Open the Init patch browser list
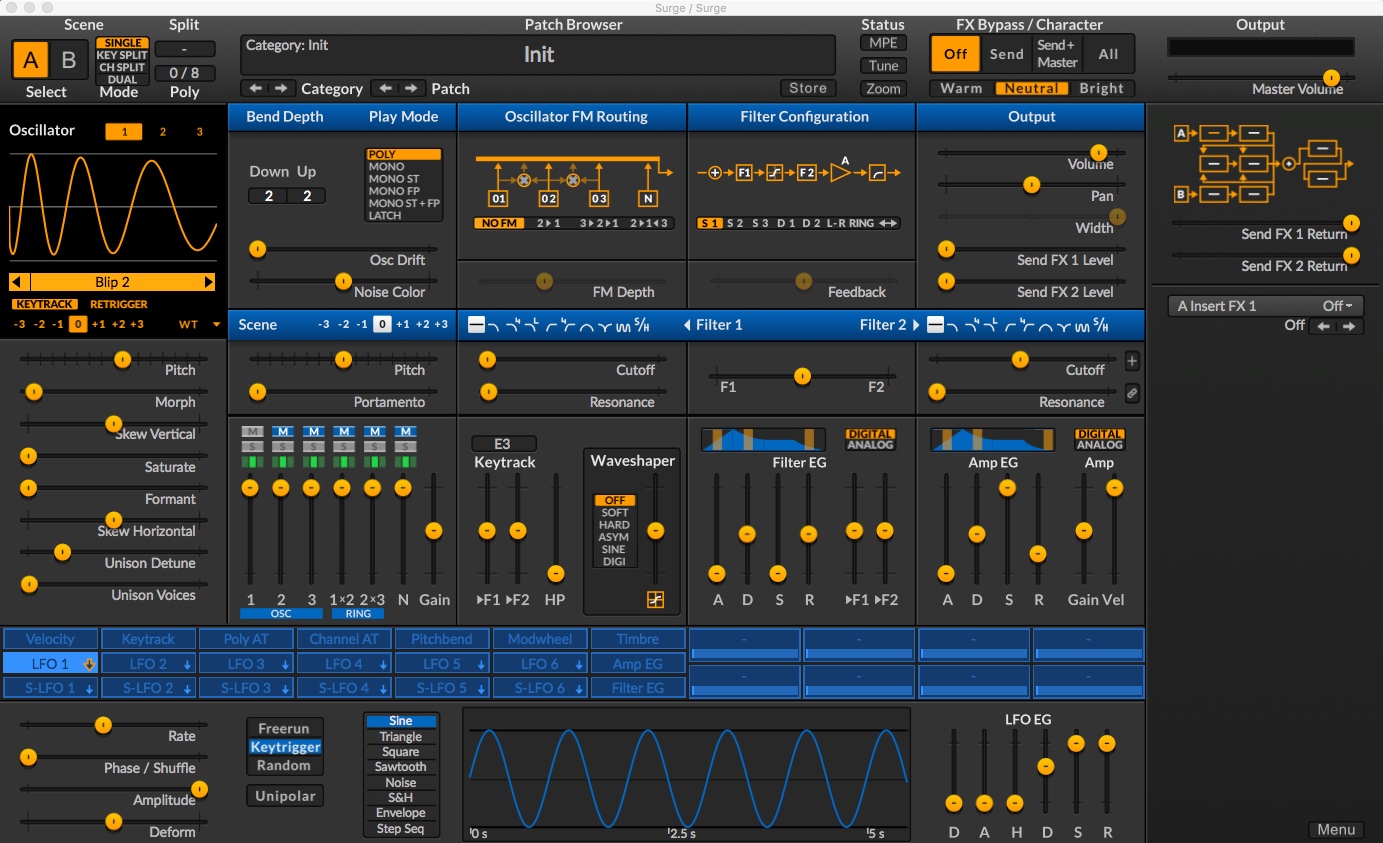Image resolution: width=1383 pixels, height=843 pixels. 538,55
